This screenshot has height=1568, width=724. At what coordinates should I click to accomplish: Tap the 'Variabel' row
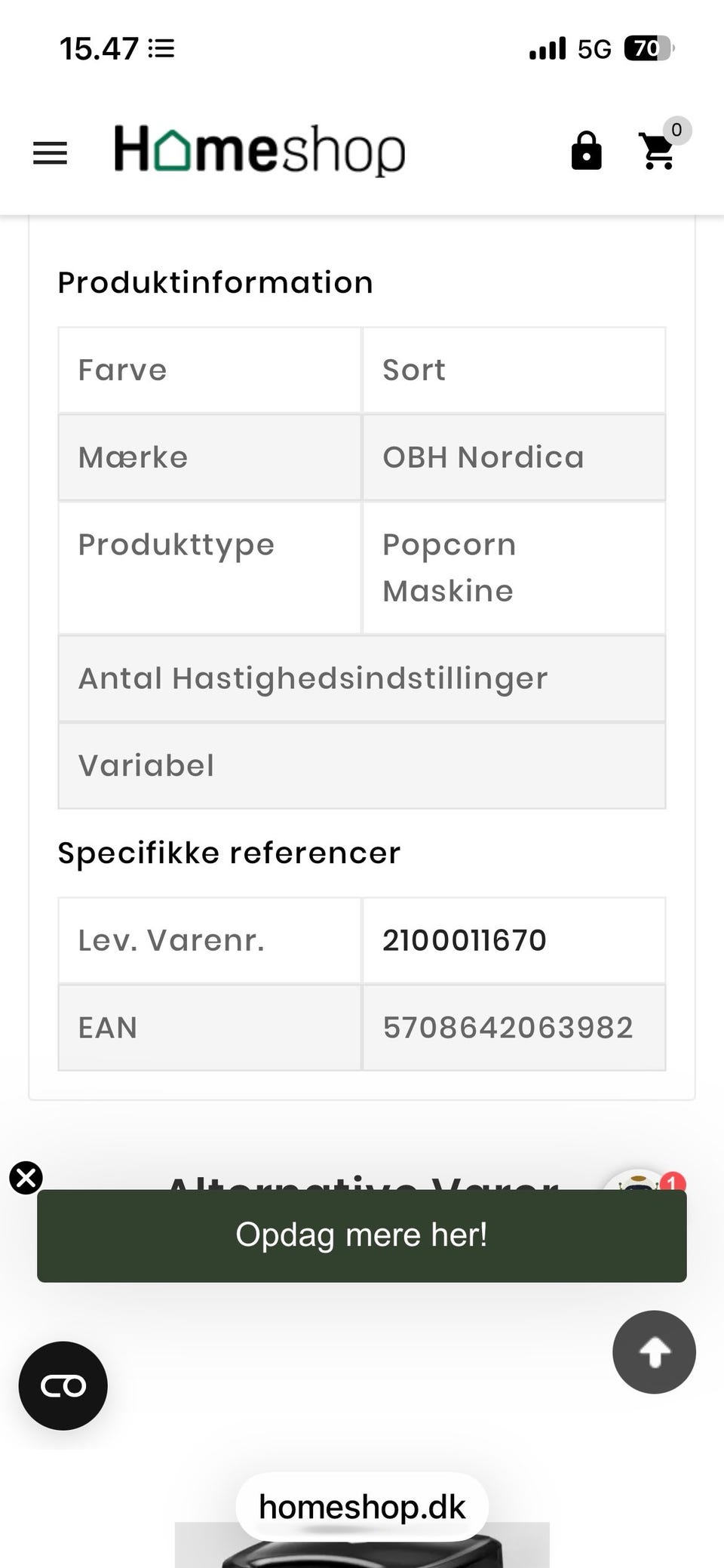146,766
